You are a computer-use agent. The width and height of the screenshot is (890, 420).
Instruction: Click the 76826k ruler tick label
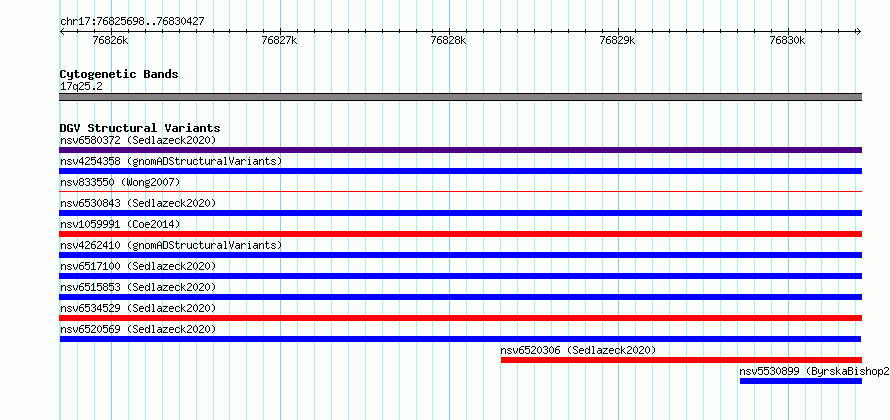(110, 40)
